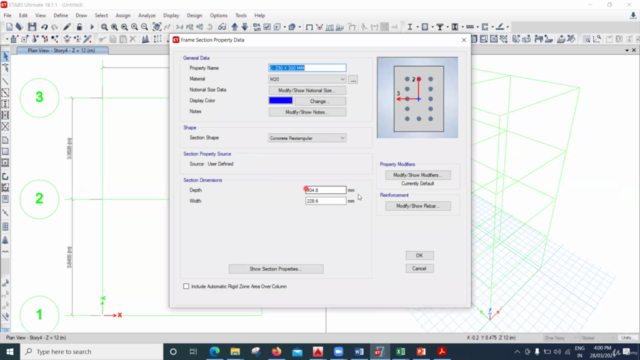Open the Material M20 dropdown
Image resolution: width=640 pixels, height=360 pixels.
(307, 79)
